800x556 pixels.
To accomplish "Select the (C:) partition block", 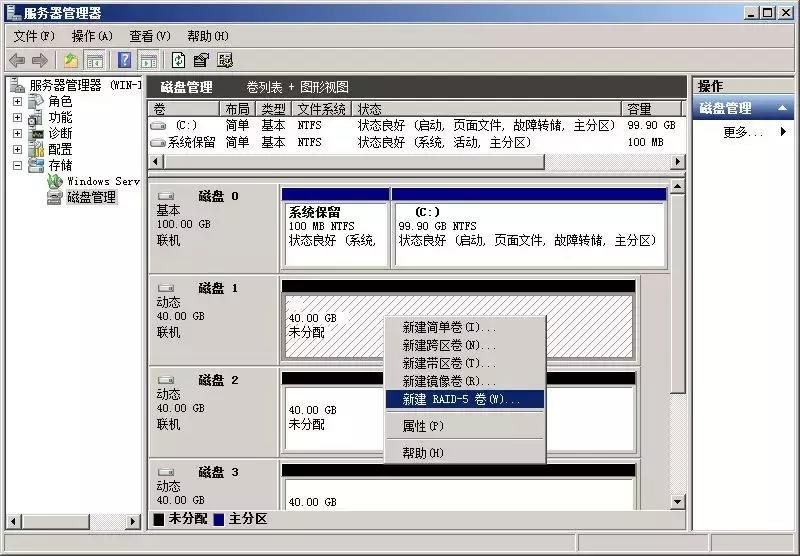I will (529, 229).
